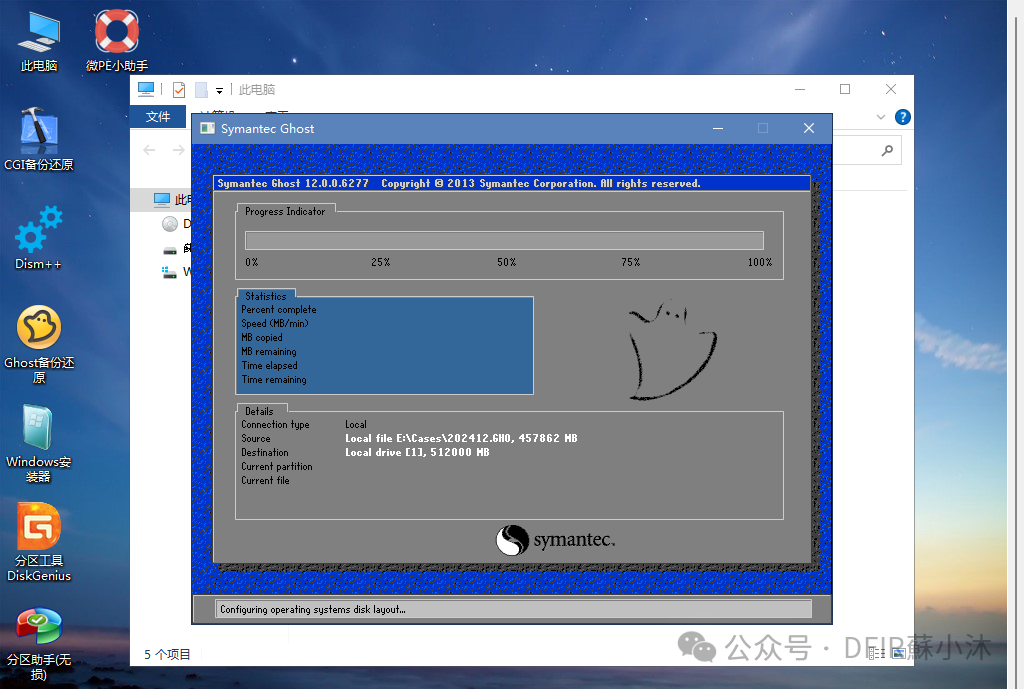The height and width of the screenshot is (689, 1024).
Task: Click the properties checkmark quick access icon
Action: 179,89
